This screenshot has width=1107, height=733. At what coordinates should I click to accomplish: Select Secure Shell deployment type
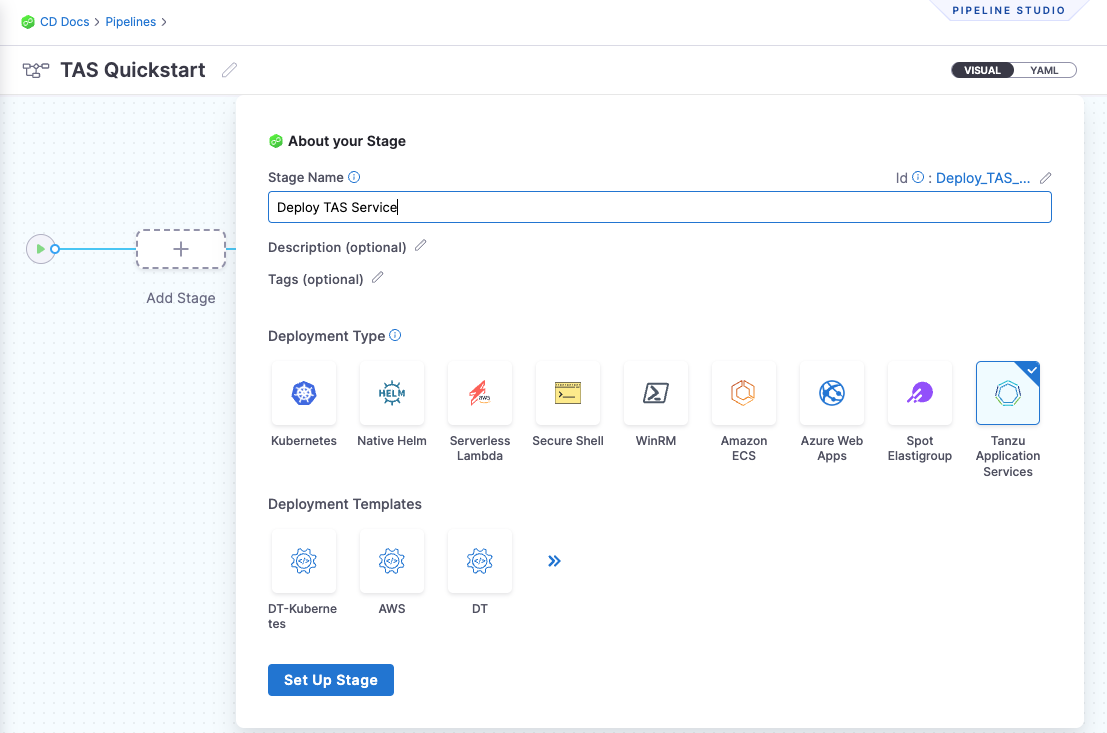(568, 394)
